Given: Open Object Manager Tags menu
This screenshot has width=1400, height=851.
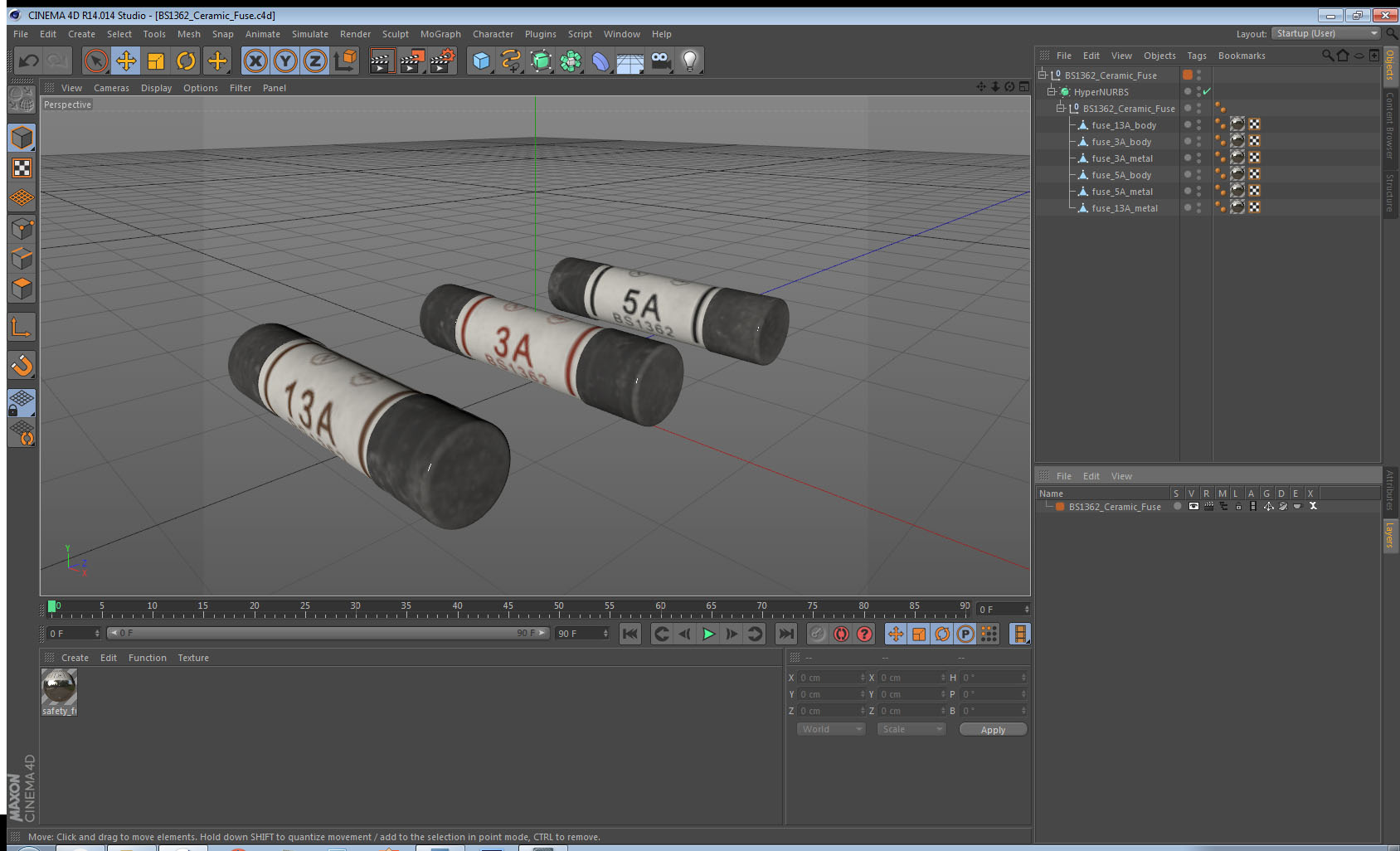Looking at the screenshot, I should coord(1197,56).
